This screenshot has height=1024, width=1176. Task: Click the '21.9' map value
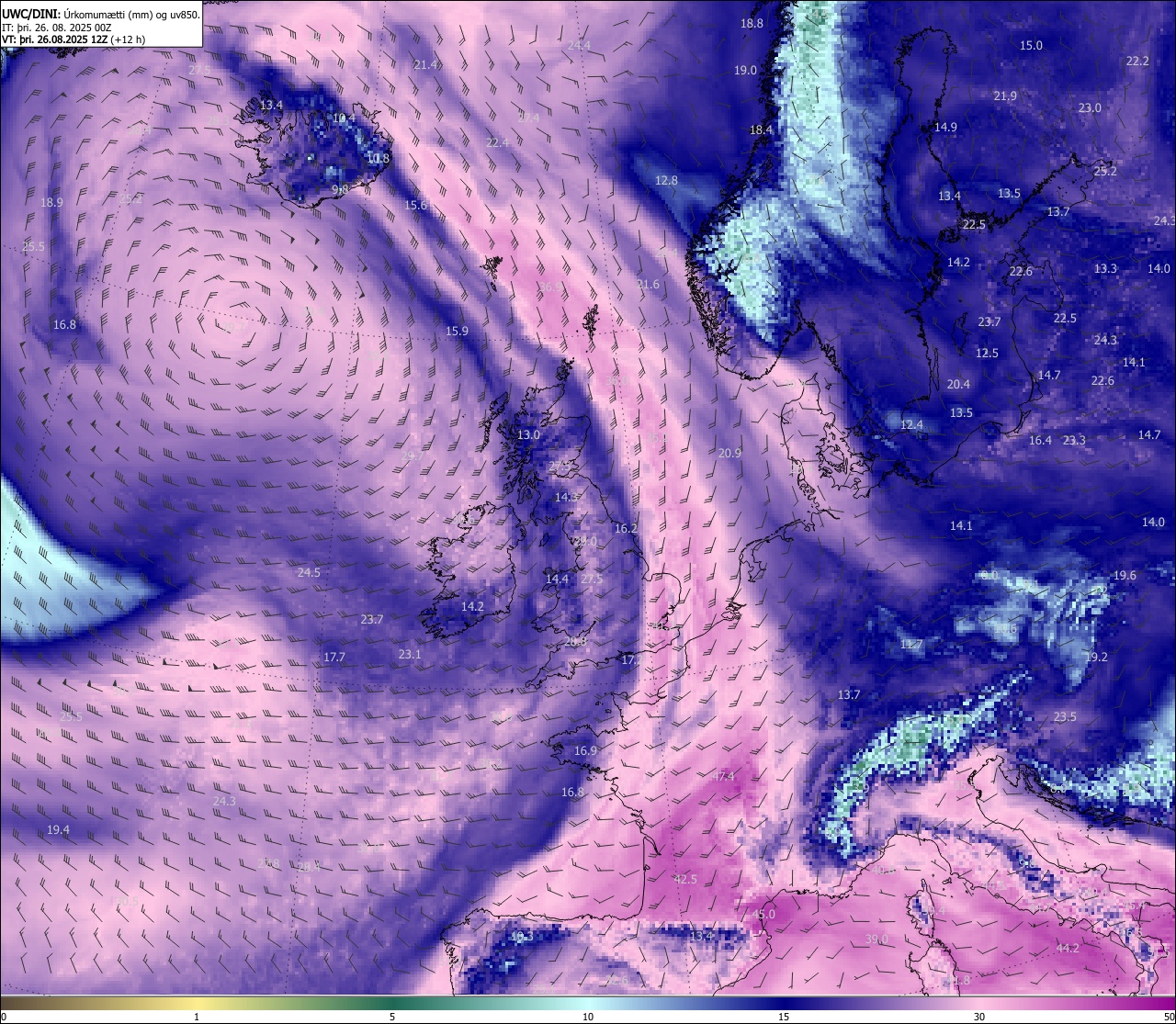coord(1005,96)
